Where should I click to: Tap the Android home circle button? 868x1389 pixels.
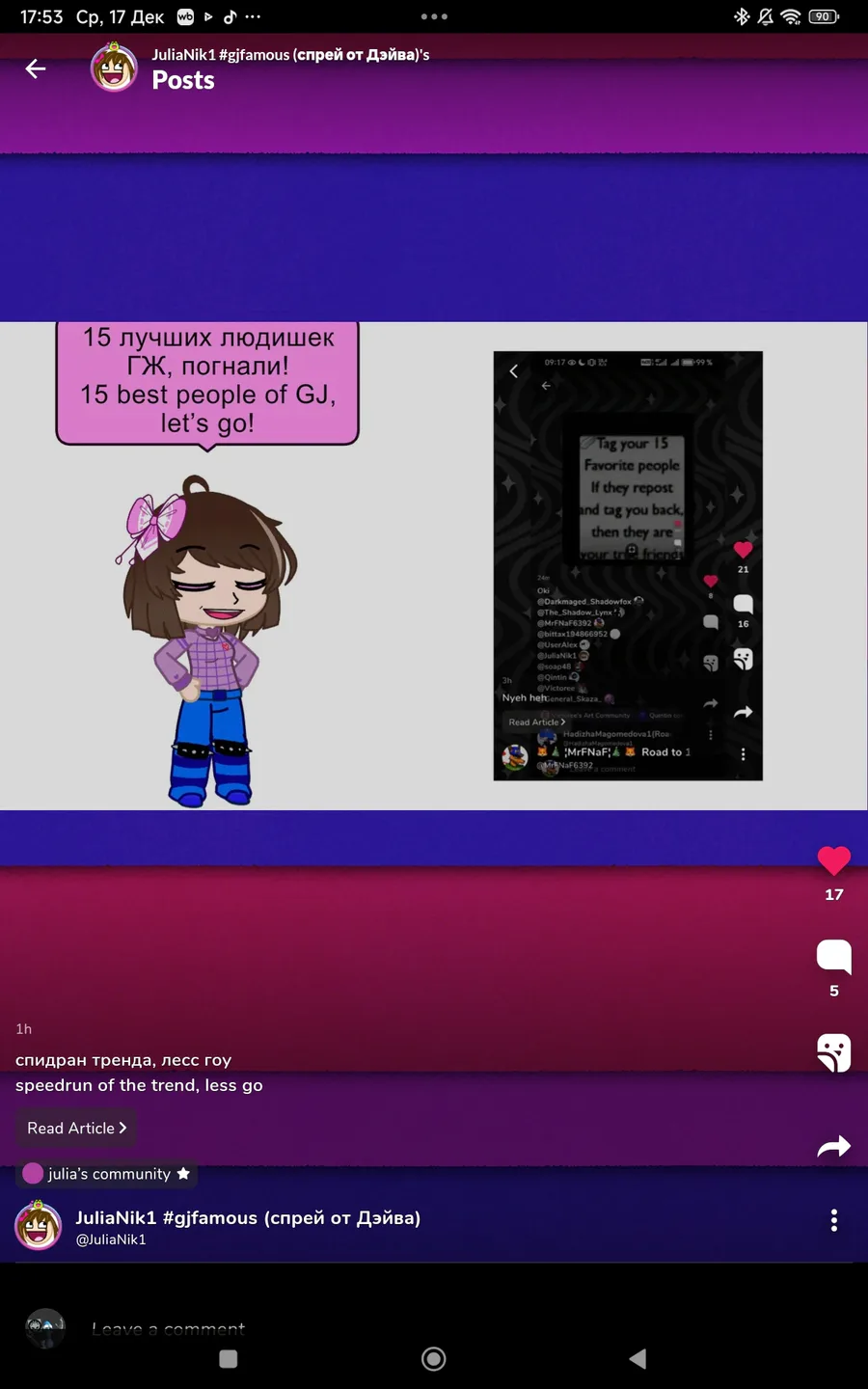coord(434,1358)
